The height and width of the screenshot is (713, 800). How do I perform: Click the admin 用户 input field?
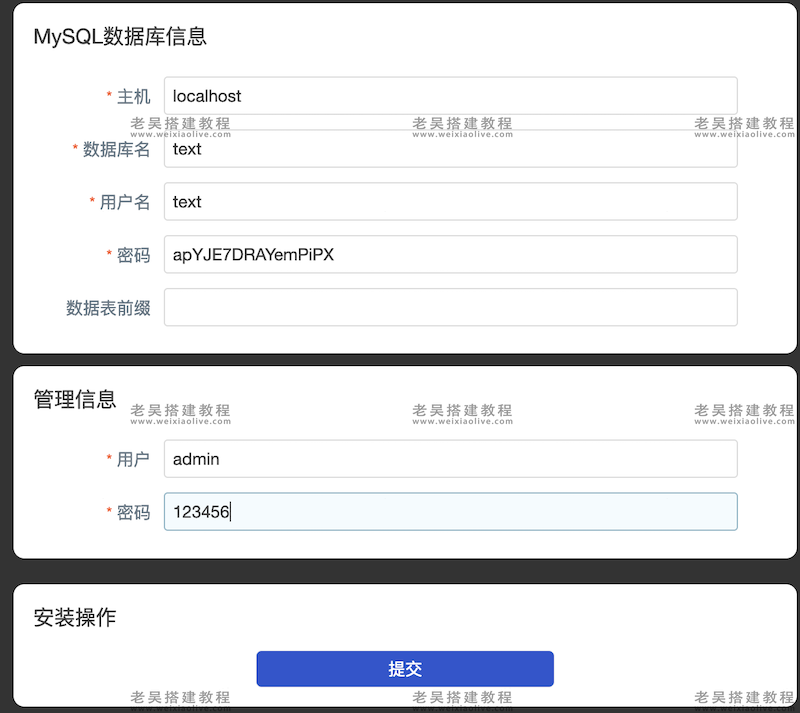pyautogui.click(x=450, y=459)
